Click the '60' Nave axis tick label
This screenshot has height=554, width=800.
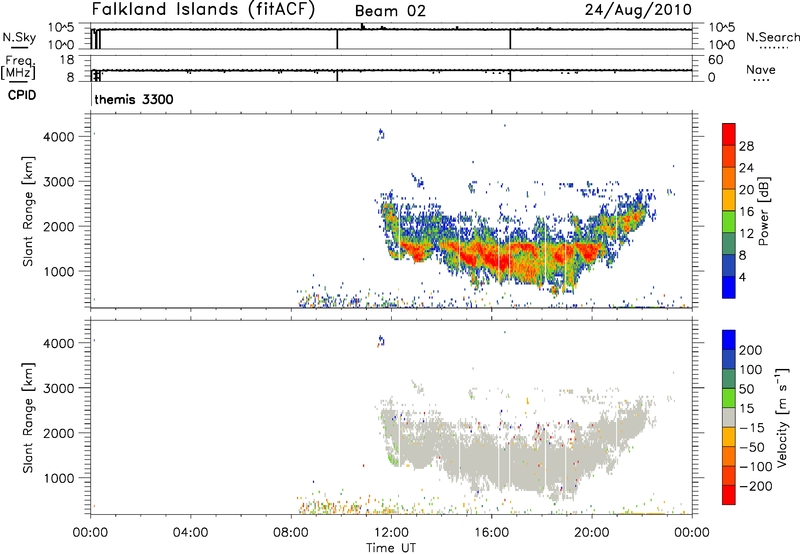tap(715, 60)
